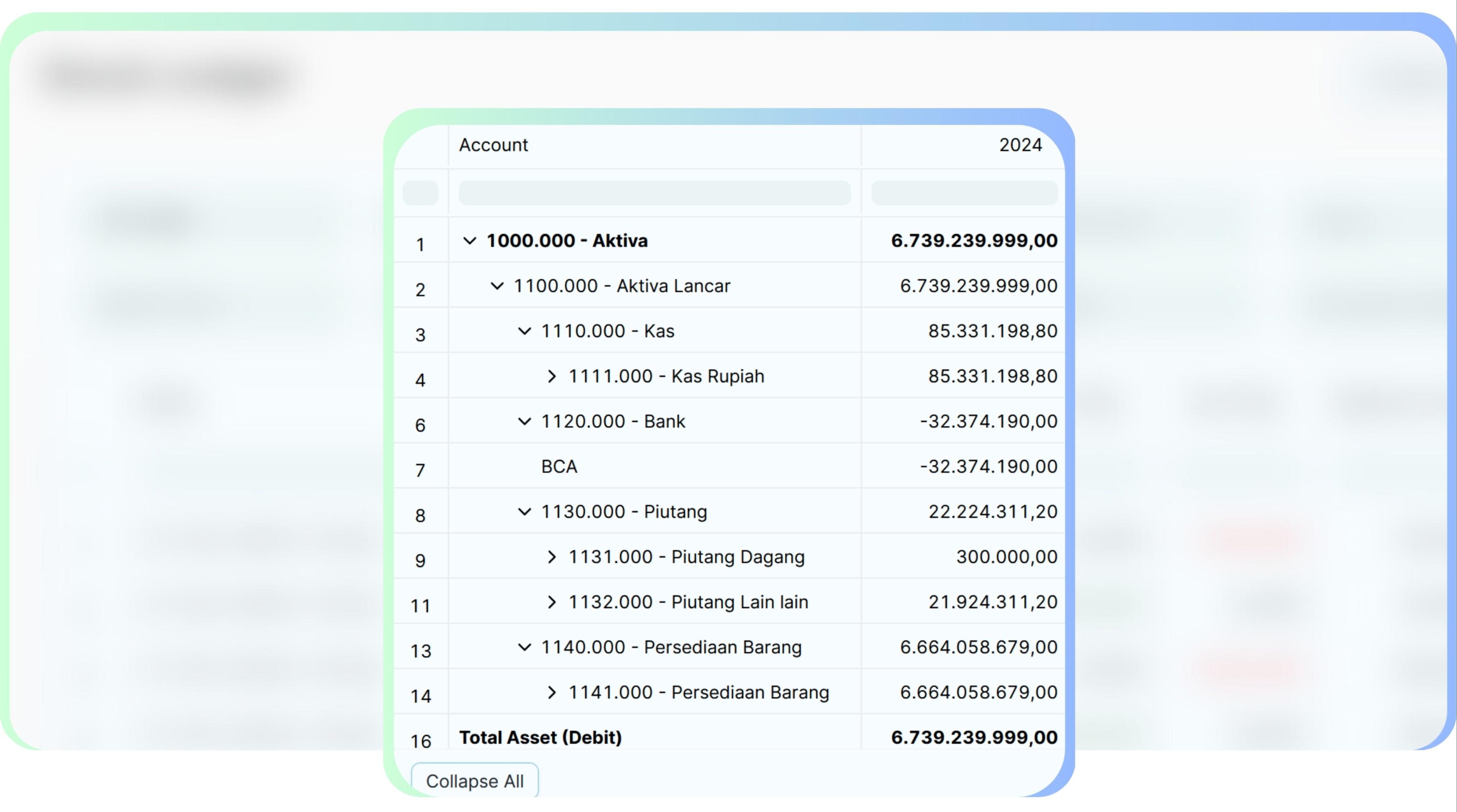
Task: Expand the 1132.000 - Piutang Lain lain row
Action: click(x=551, y=602)
